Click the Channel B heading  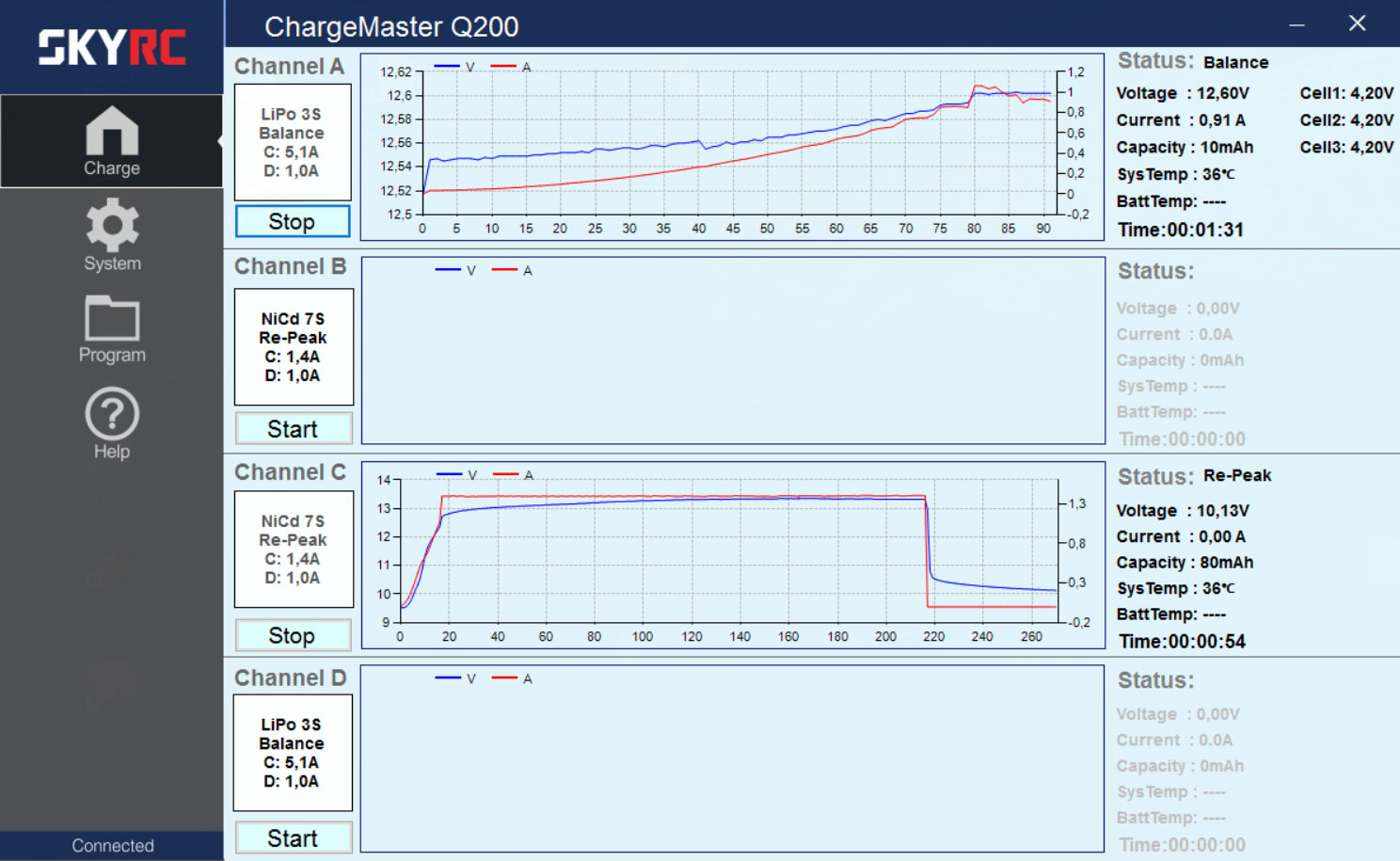(x=291, y=266)
